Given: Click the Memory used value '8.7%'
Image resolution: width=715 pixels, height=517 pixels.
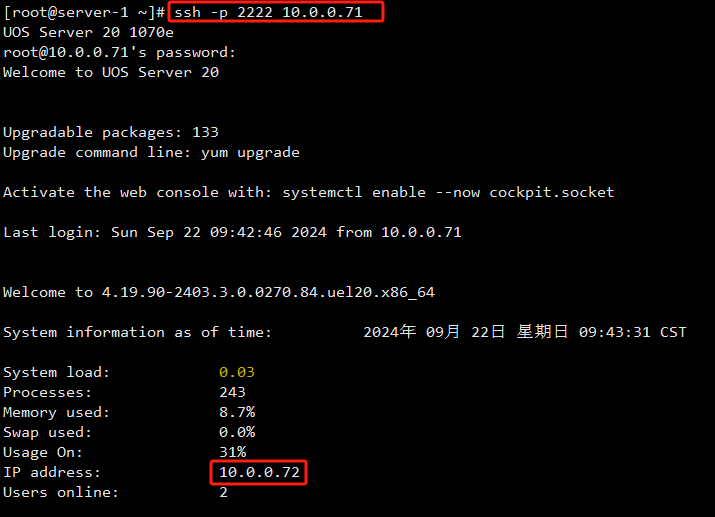Looking at the screenshot, I should point(237,413).
